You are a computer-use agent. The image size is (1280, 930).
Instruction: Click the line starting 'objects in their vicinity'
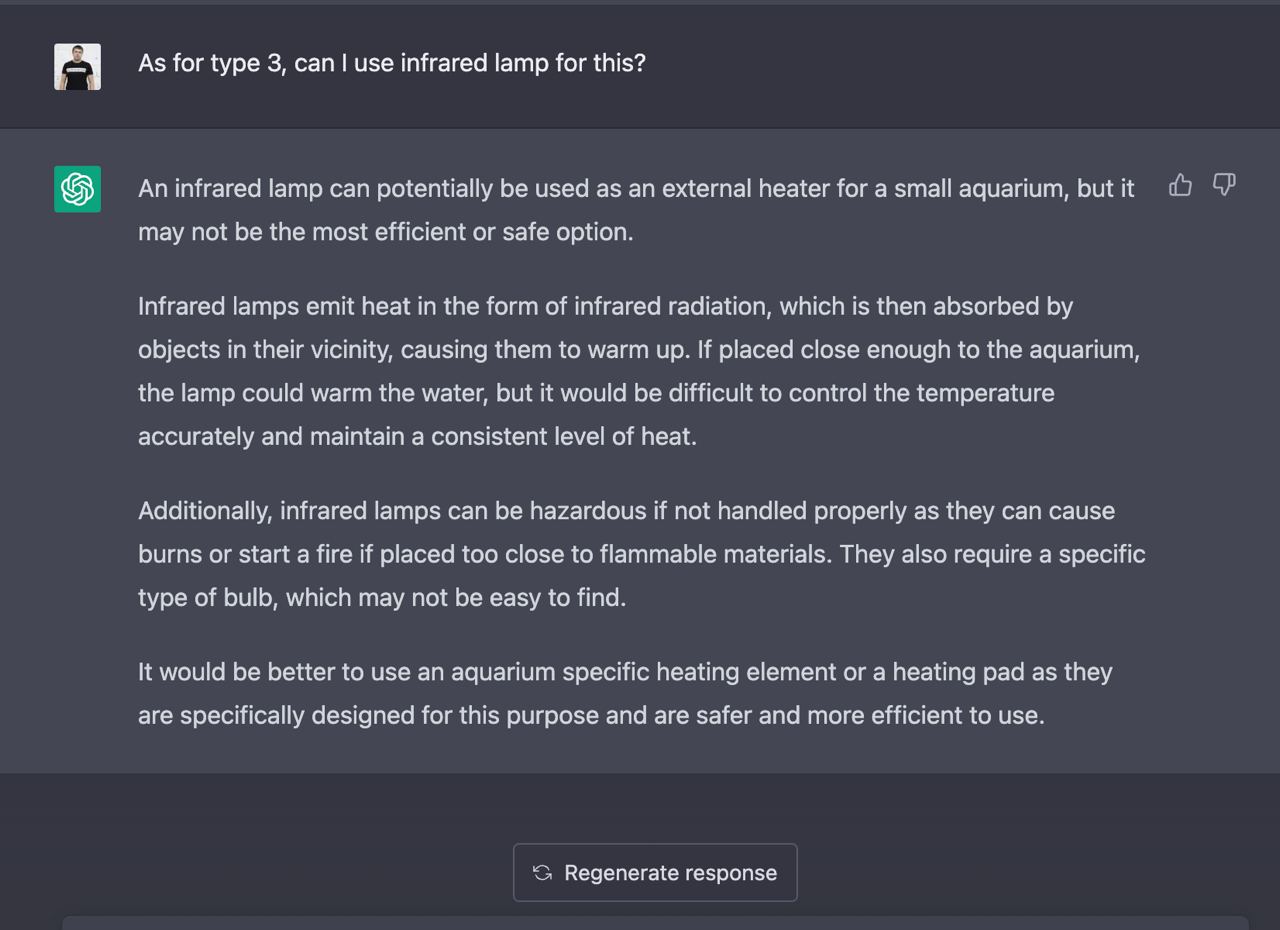point(639,350)
